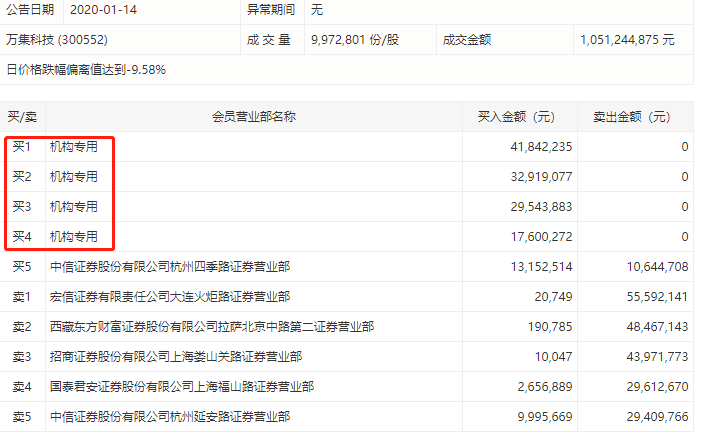Click the 买入金额（元） column header
Viewport: 702px width, 435px height.
[519, 117]
